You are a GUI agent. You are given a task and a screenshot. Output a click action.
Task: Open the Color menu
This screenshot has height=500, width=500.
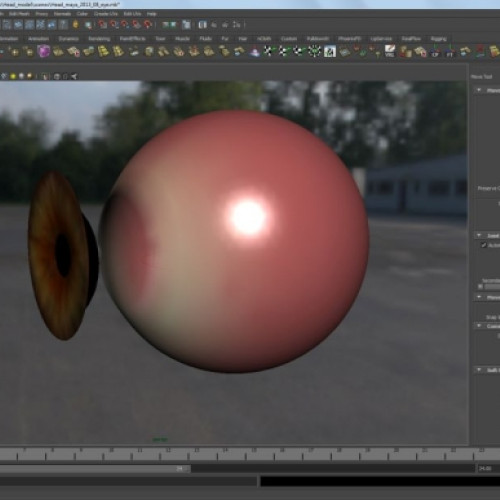pyautogui.click(x=82, y=14)
